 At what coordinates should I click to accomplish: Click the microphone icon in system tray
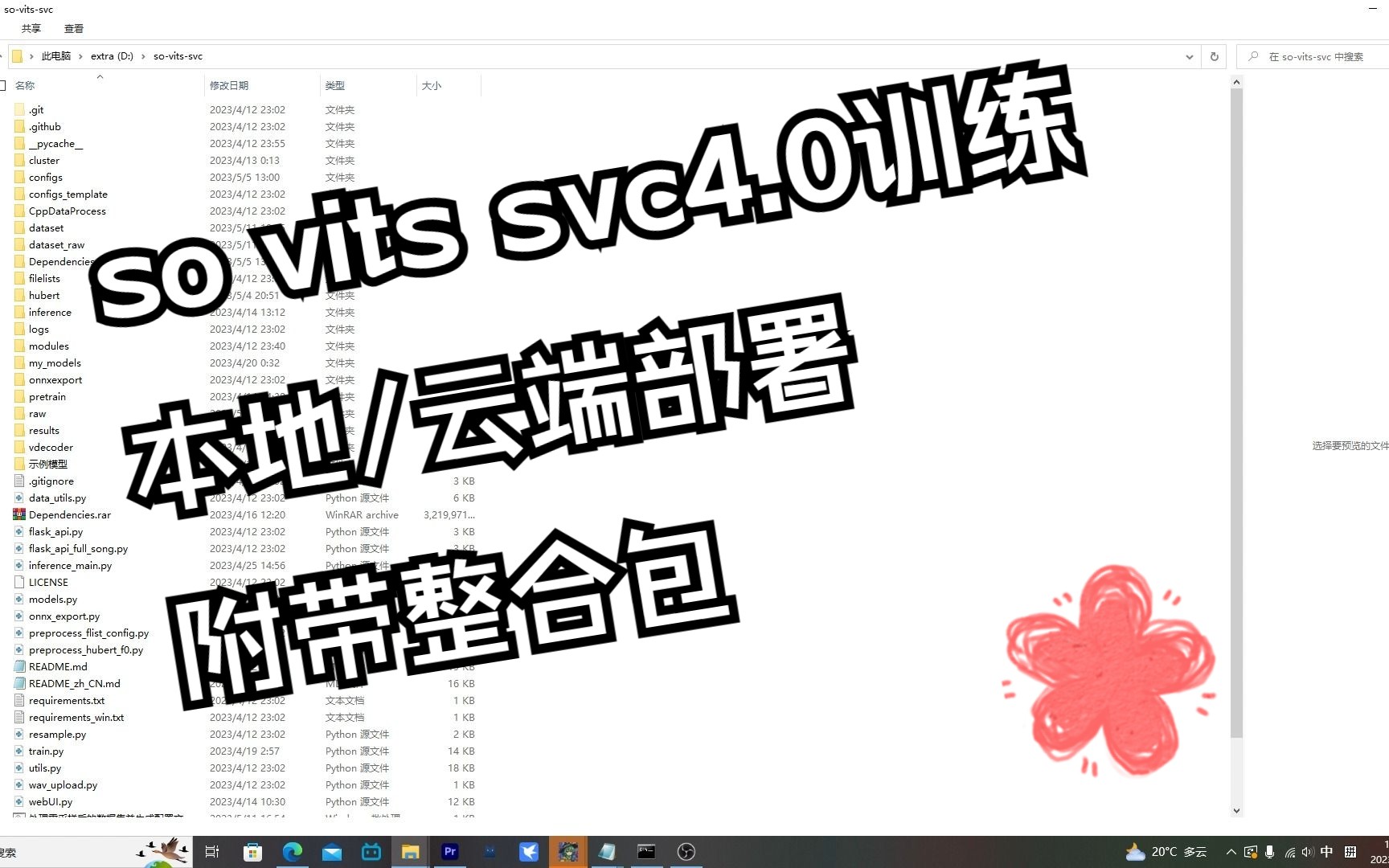(1269, 852)
